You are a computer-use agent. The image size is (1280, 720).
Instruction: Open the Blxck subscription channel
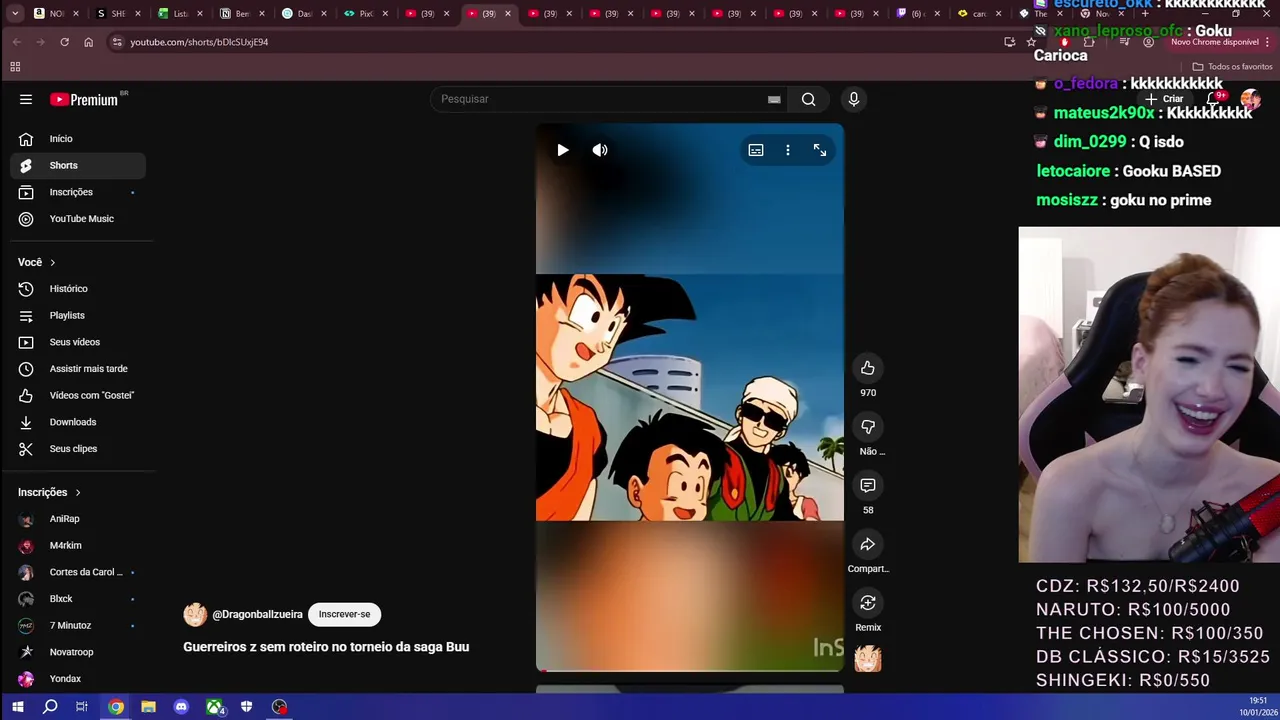(78, 599)
